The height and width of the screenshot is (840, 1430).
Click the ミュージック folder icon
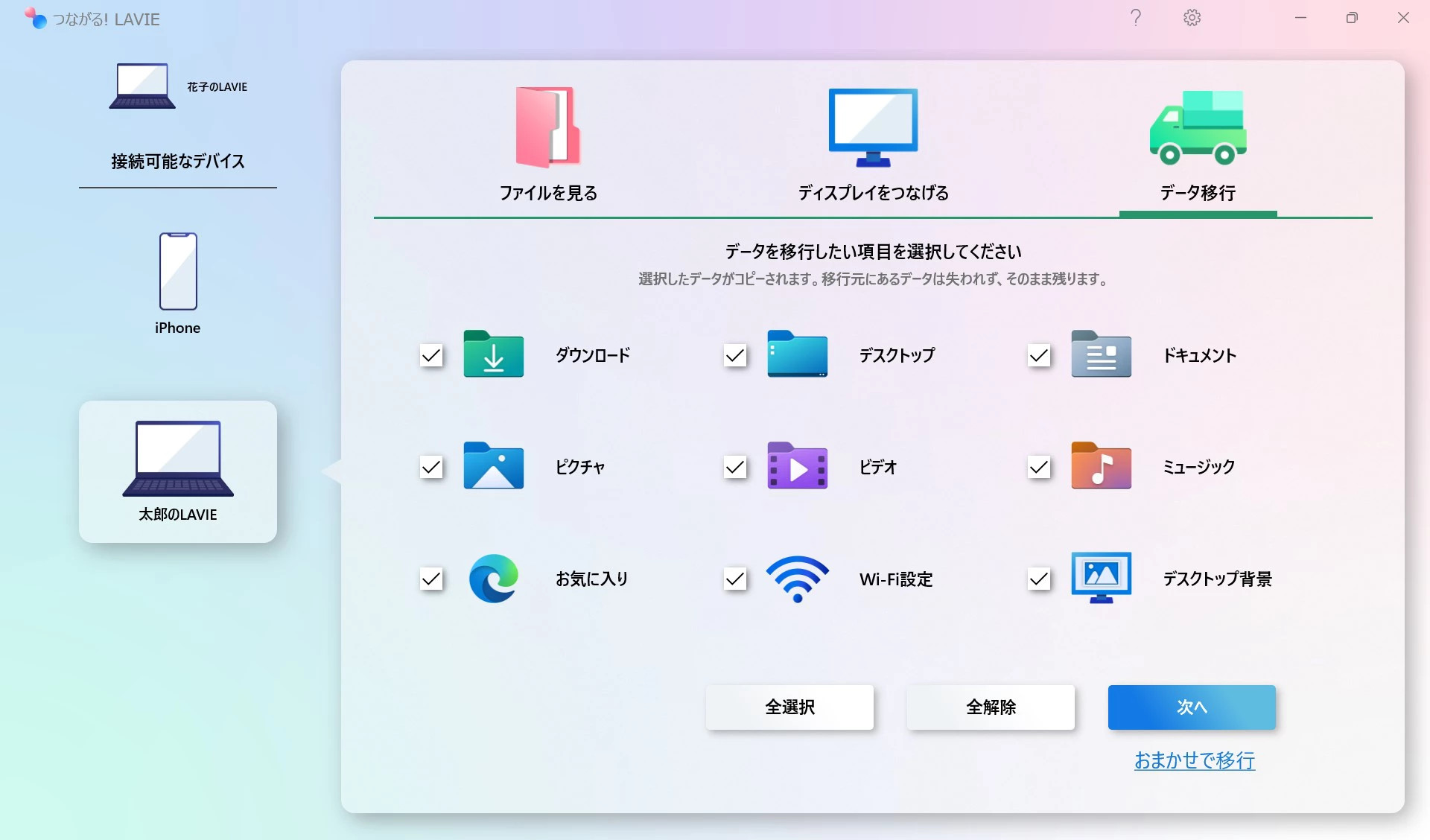(x=1101, y=466)
